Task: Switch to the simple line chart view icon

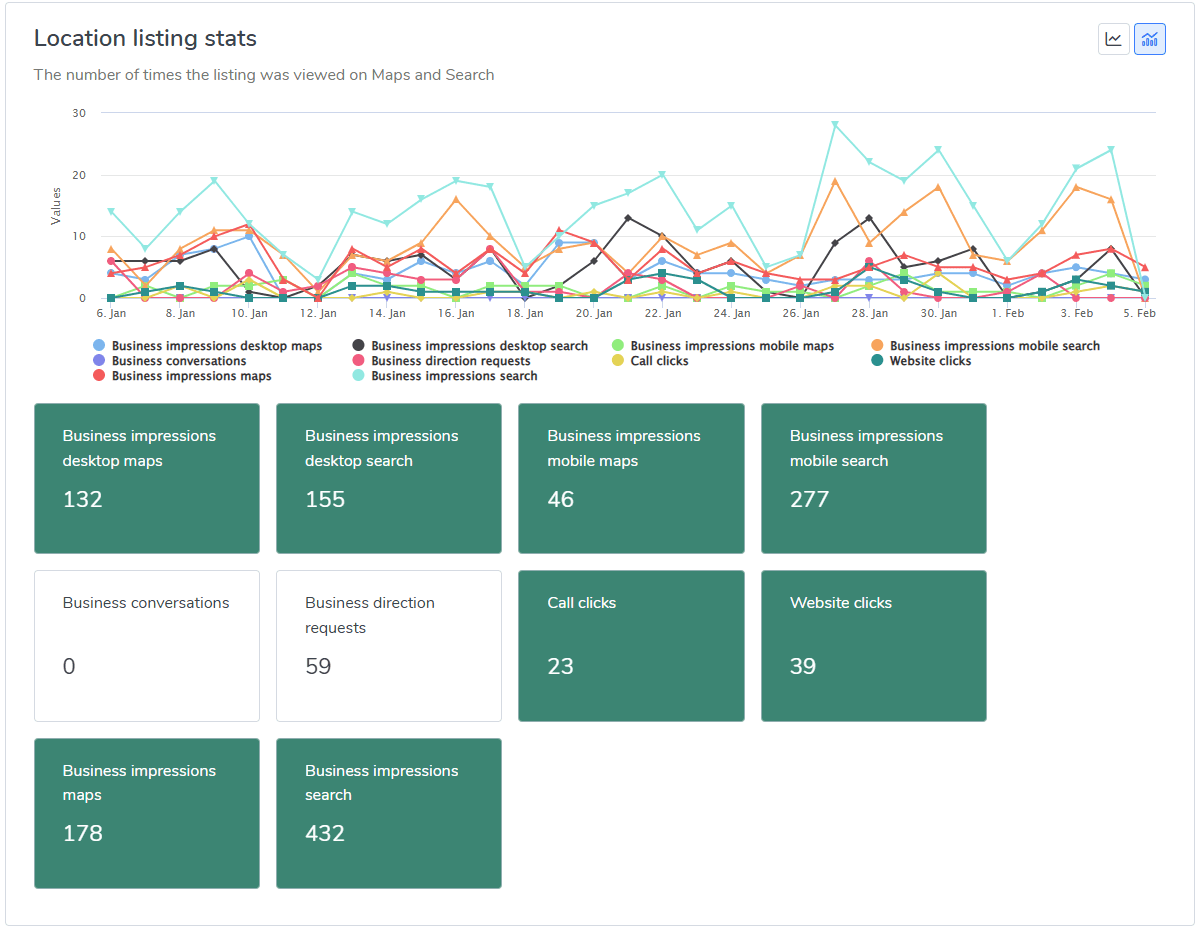Action: coord(1113,39)
